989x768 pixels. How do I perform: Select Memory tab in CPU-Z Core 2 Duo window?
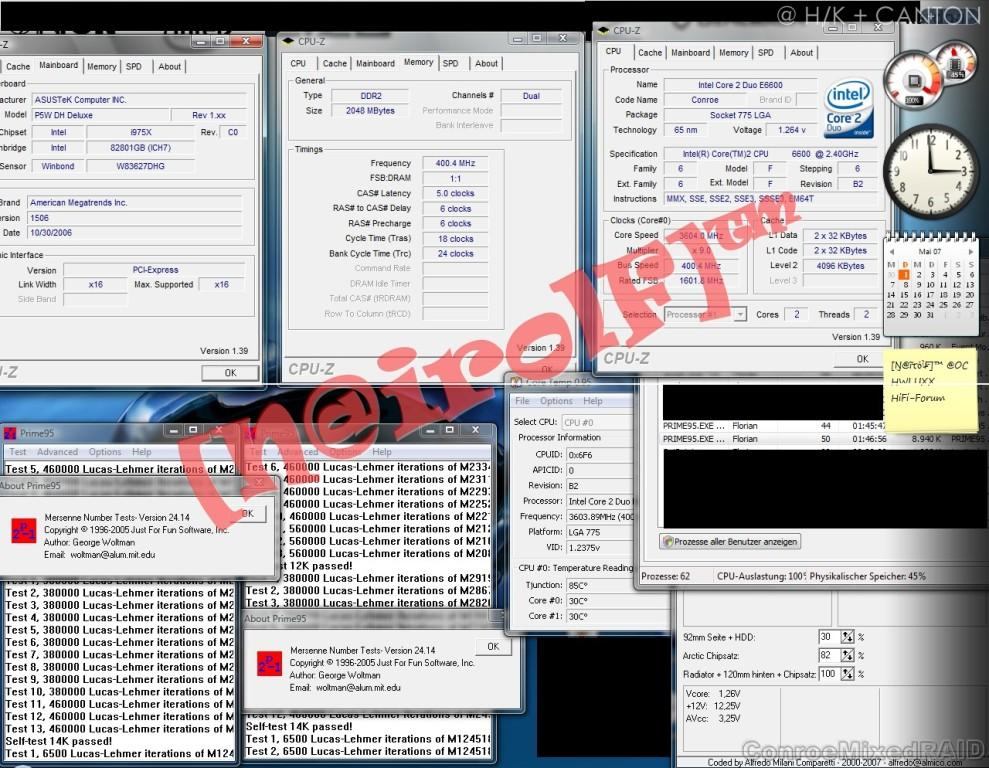pos(734,52)
